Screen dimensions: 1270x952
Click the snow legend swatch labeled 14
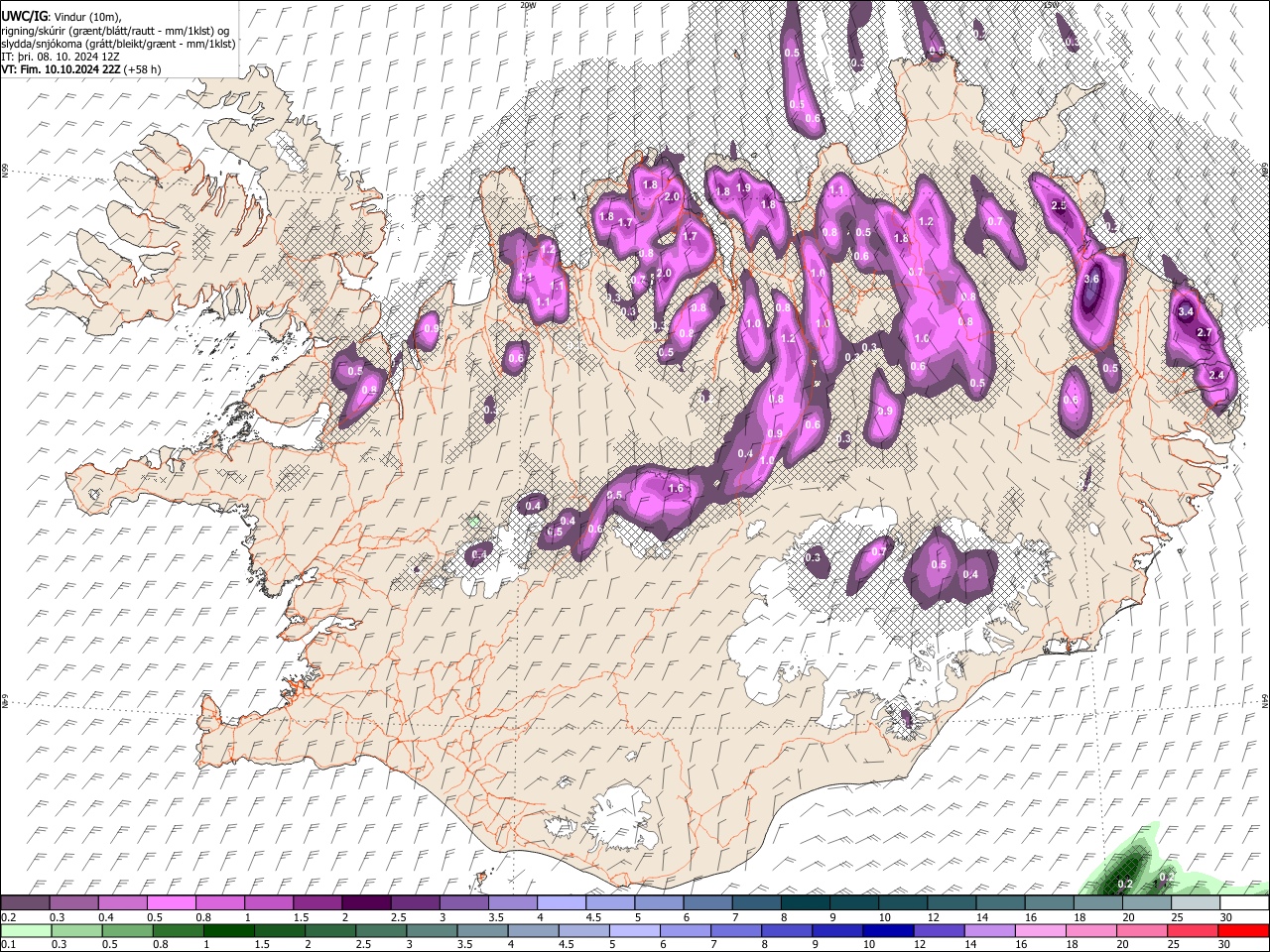tap(999, 903)
